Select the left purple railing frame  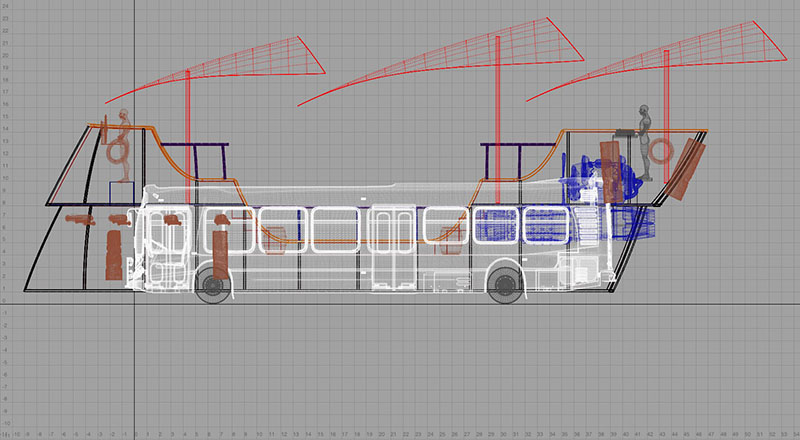tap(194, 161)
